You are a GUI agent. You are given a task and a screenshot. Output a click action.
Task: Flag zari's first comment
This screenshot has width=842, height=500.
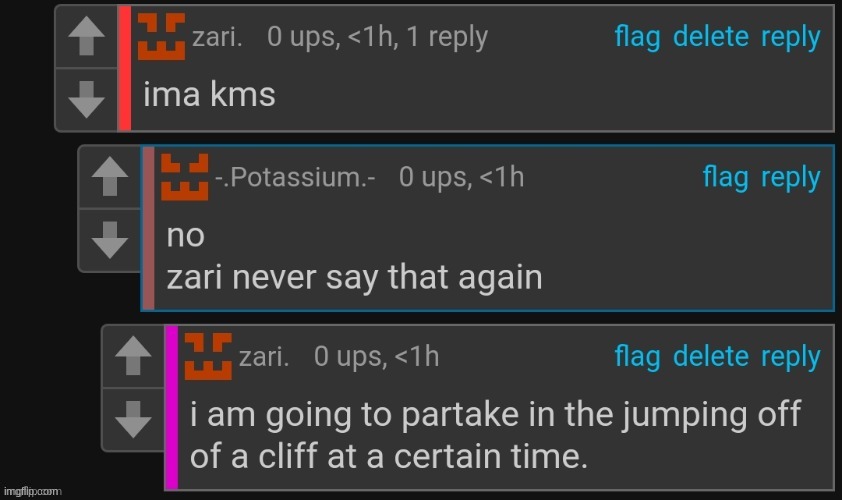pos(637,37)
